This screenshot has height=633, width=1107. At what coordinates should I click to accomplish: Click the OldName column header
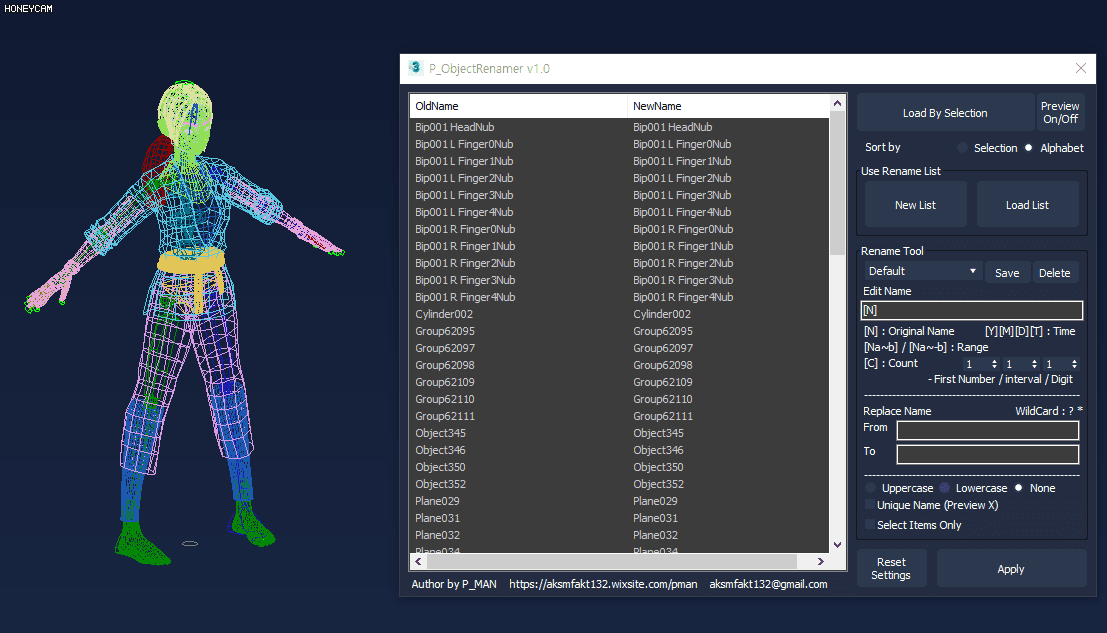coord(518,106)
